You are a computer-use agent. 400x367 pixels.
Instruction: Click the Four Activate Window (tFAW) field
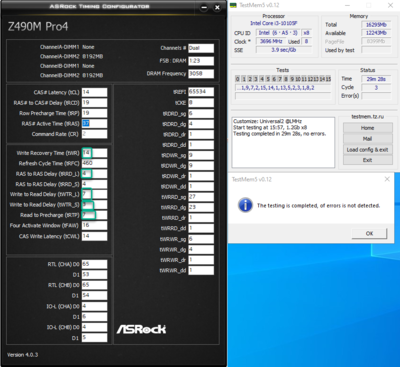coord(94,225)
